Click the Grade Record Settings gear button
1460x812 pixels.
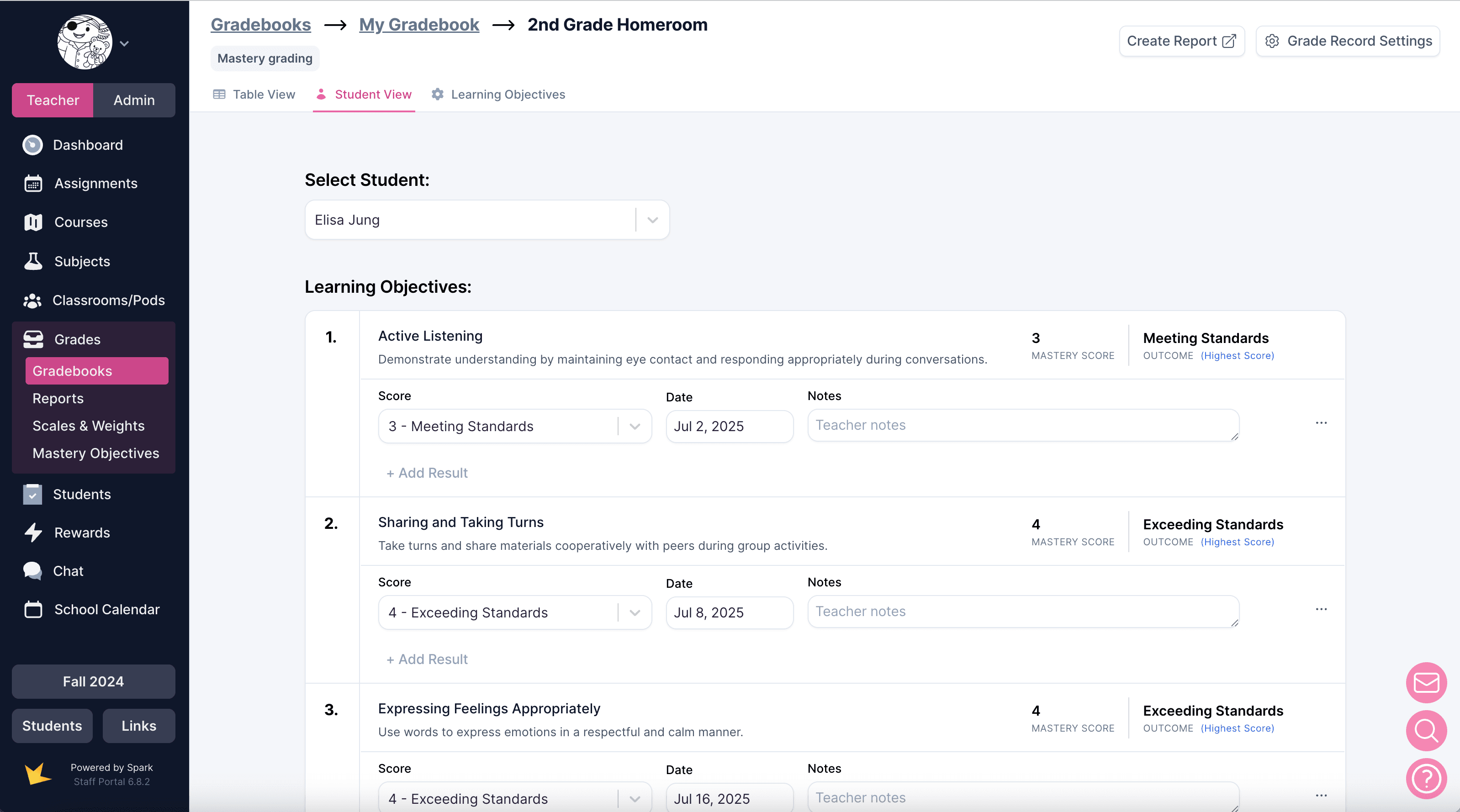[x=1348, y=41]
